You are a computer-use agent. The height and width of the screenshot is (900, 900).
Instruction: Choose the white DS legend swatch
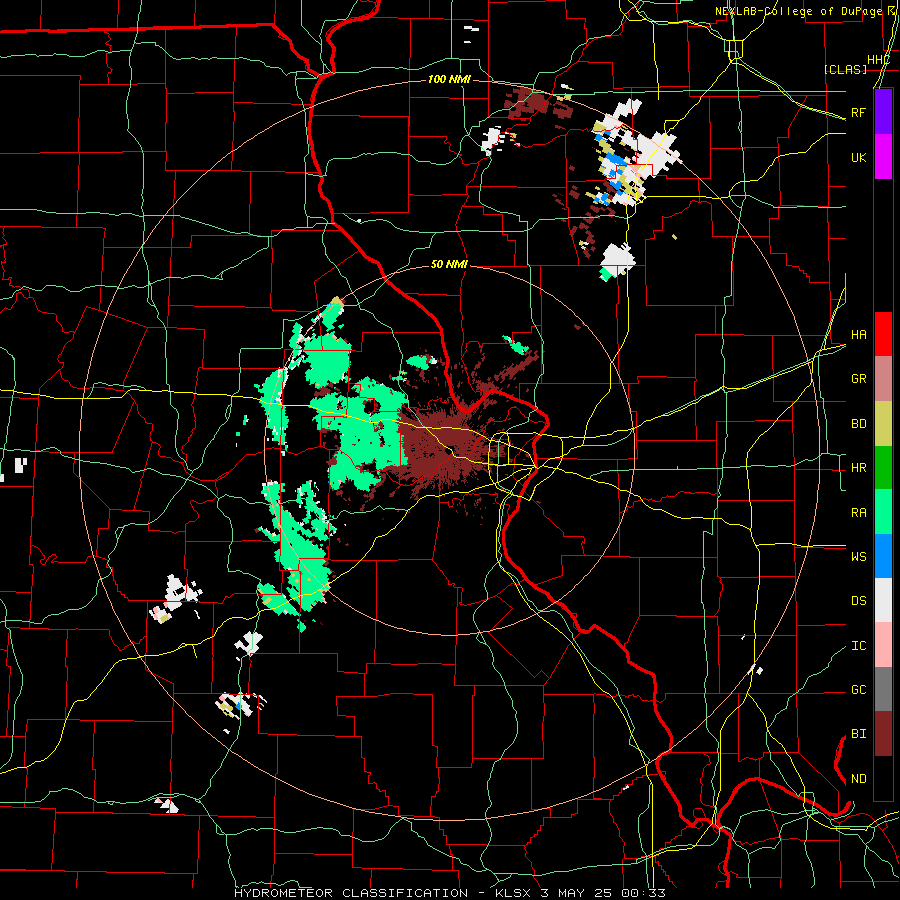(x=883, y=600)
